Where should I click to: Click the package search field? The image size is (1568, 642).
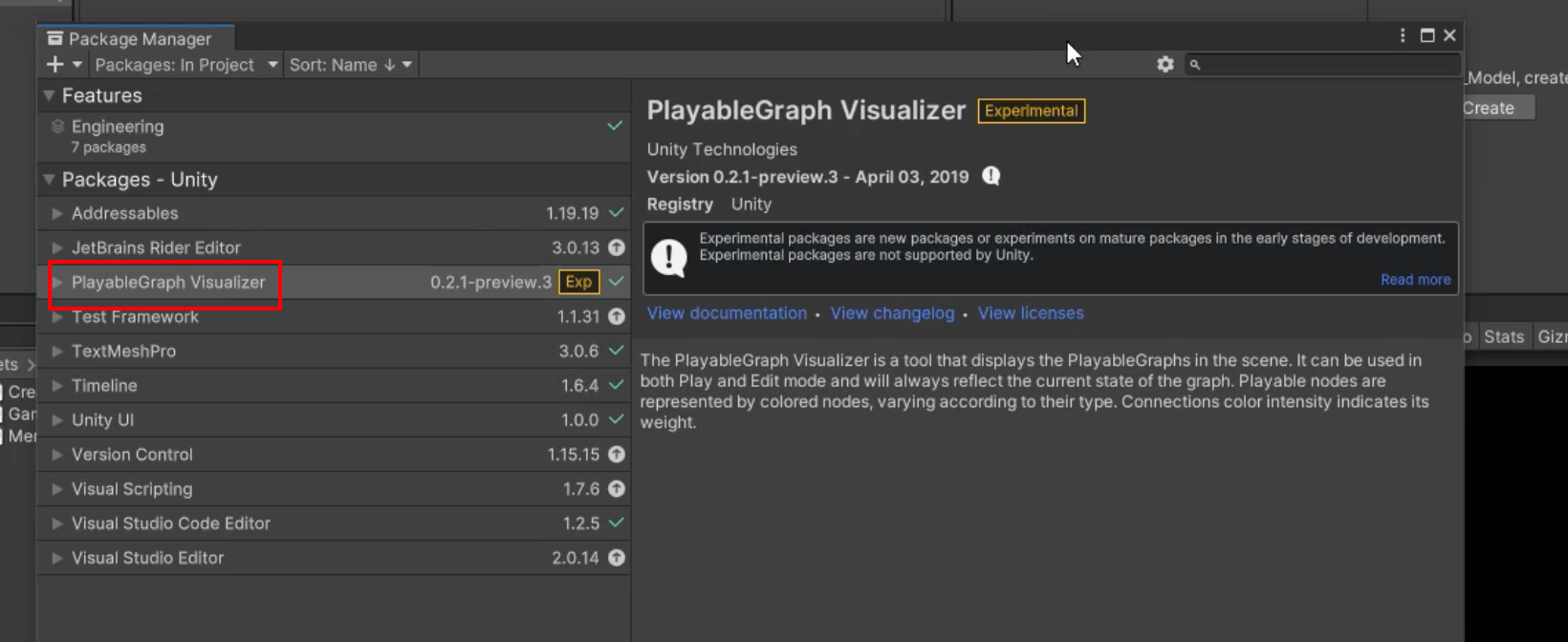1323,64
